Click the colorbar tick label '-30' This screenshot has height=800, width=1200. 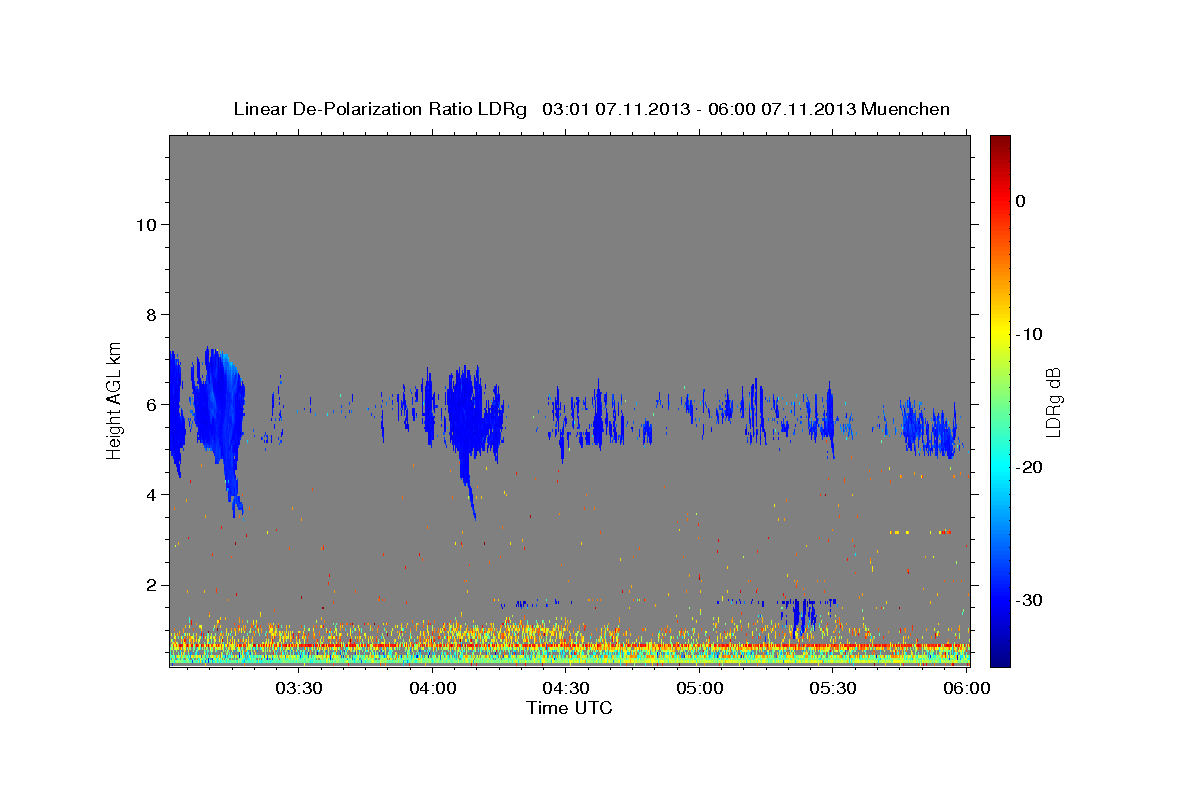pyautogui.click(x=1030, y=600)
